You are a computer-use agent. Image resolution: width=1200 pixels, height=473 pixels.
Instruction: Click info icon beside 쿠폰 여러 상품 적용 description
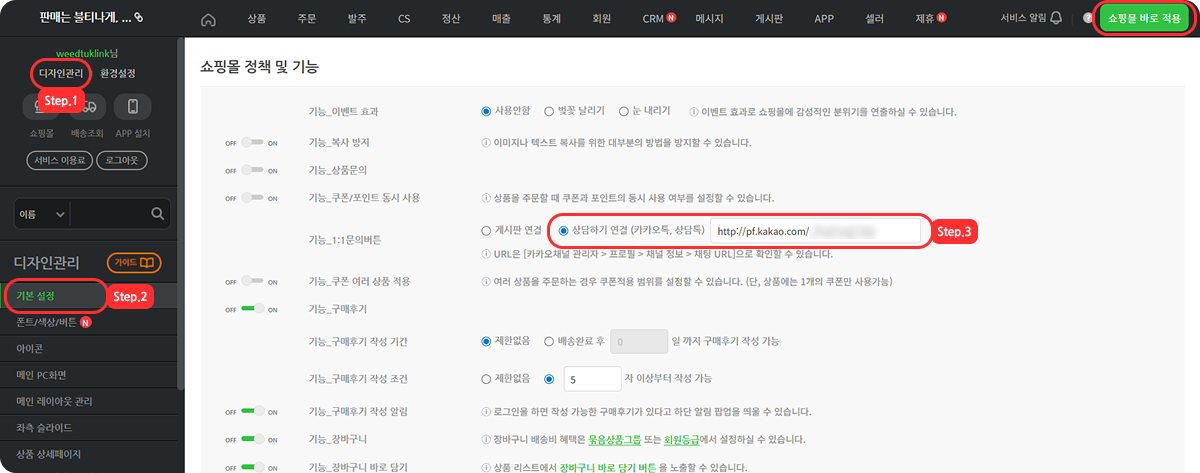click(486, 281)
